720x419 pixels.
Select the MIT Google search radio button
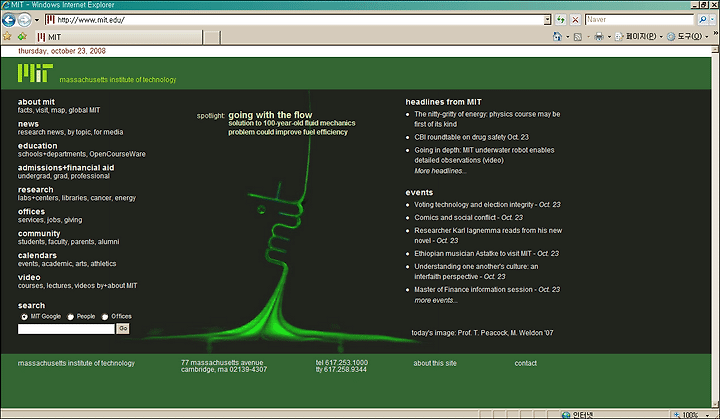pos(24,317)
